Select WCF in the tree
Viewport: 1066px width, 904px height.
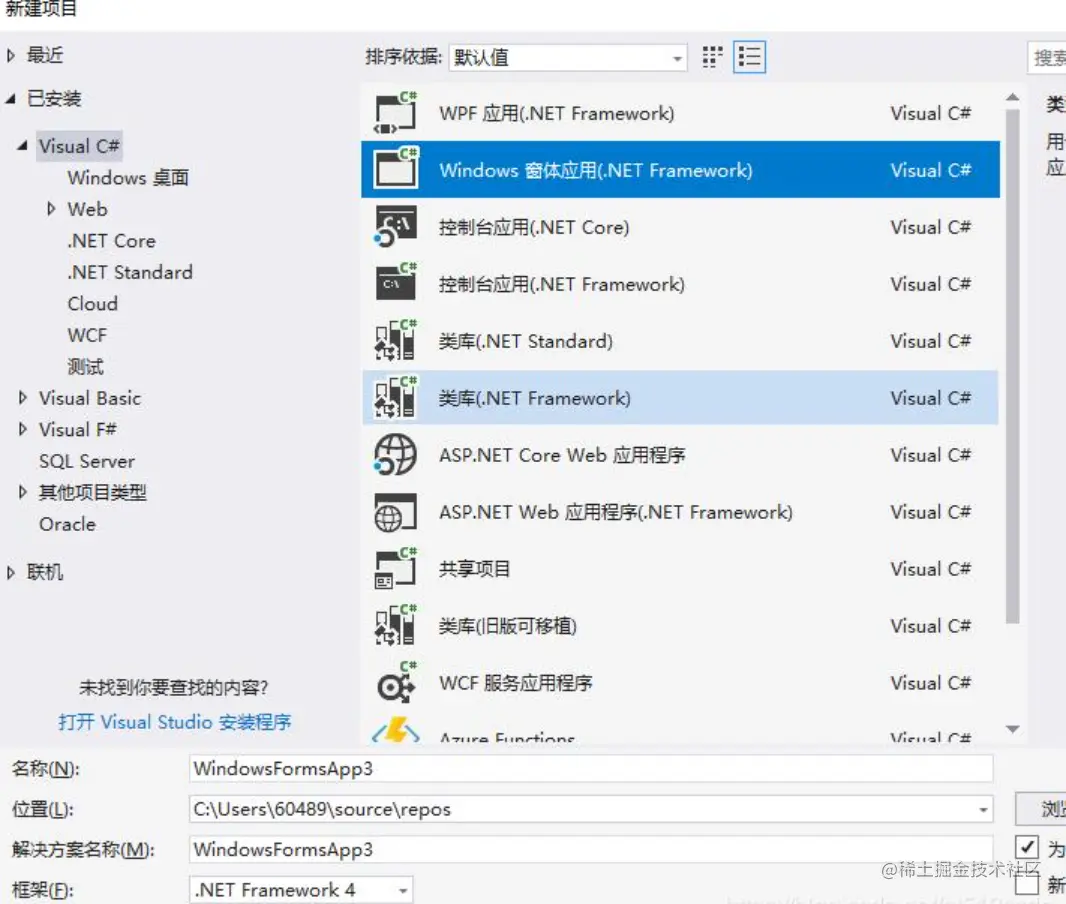click(87, 335)
